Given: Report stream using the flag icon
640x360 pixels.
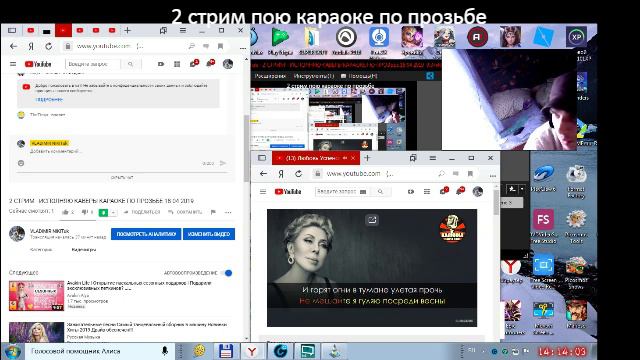Looking at the screenshot, I should pos(213,212).
